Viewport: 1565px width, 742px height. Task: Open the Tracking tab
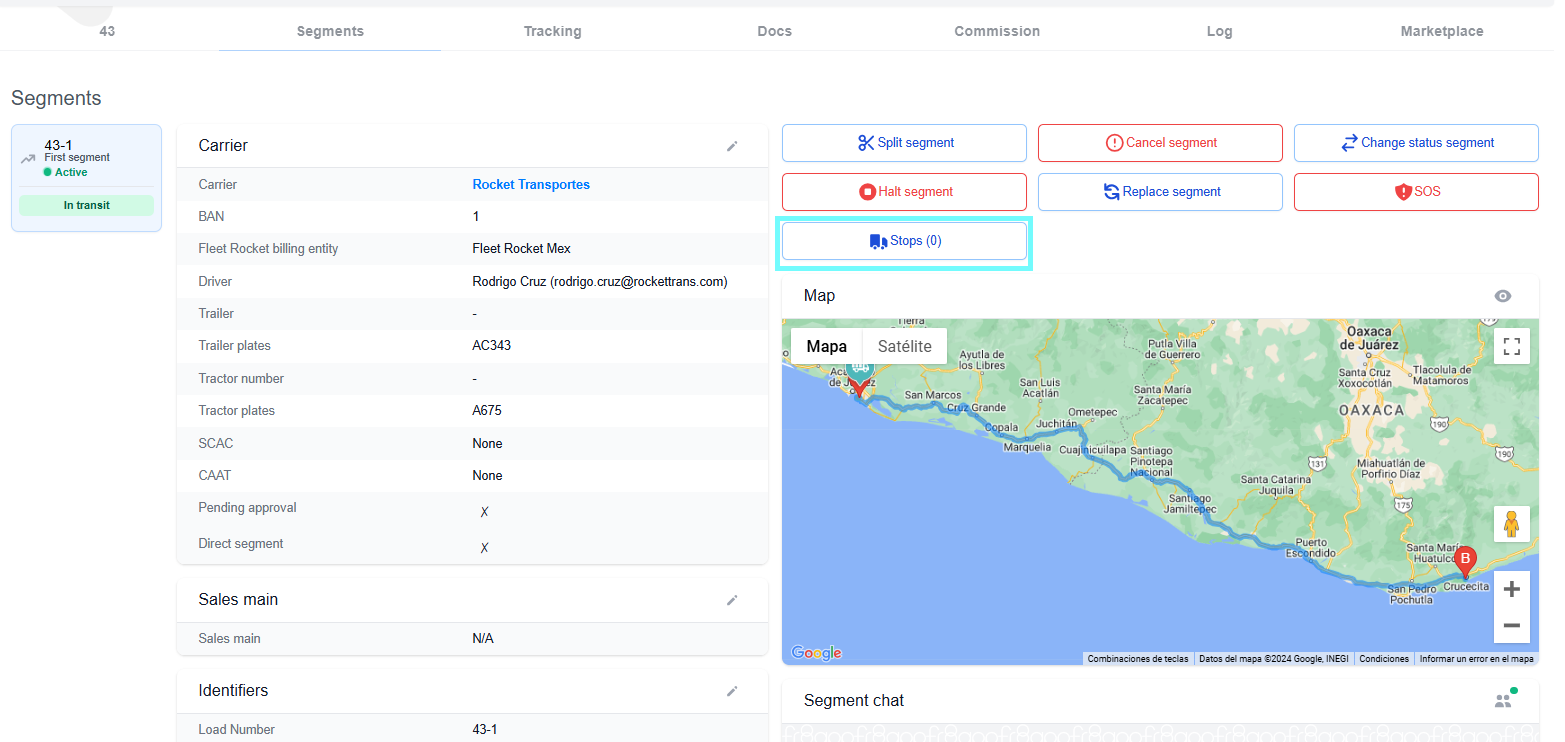[x=552, y=31]
